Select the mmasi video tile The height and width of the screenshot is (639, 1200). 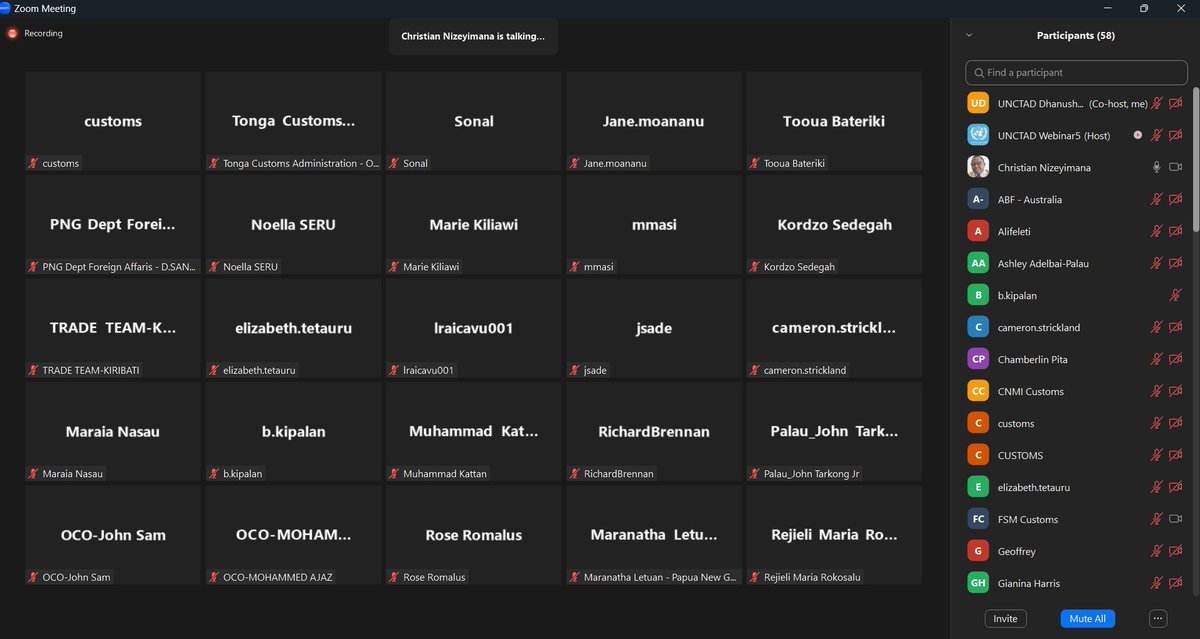[654, 224]
